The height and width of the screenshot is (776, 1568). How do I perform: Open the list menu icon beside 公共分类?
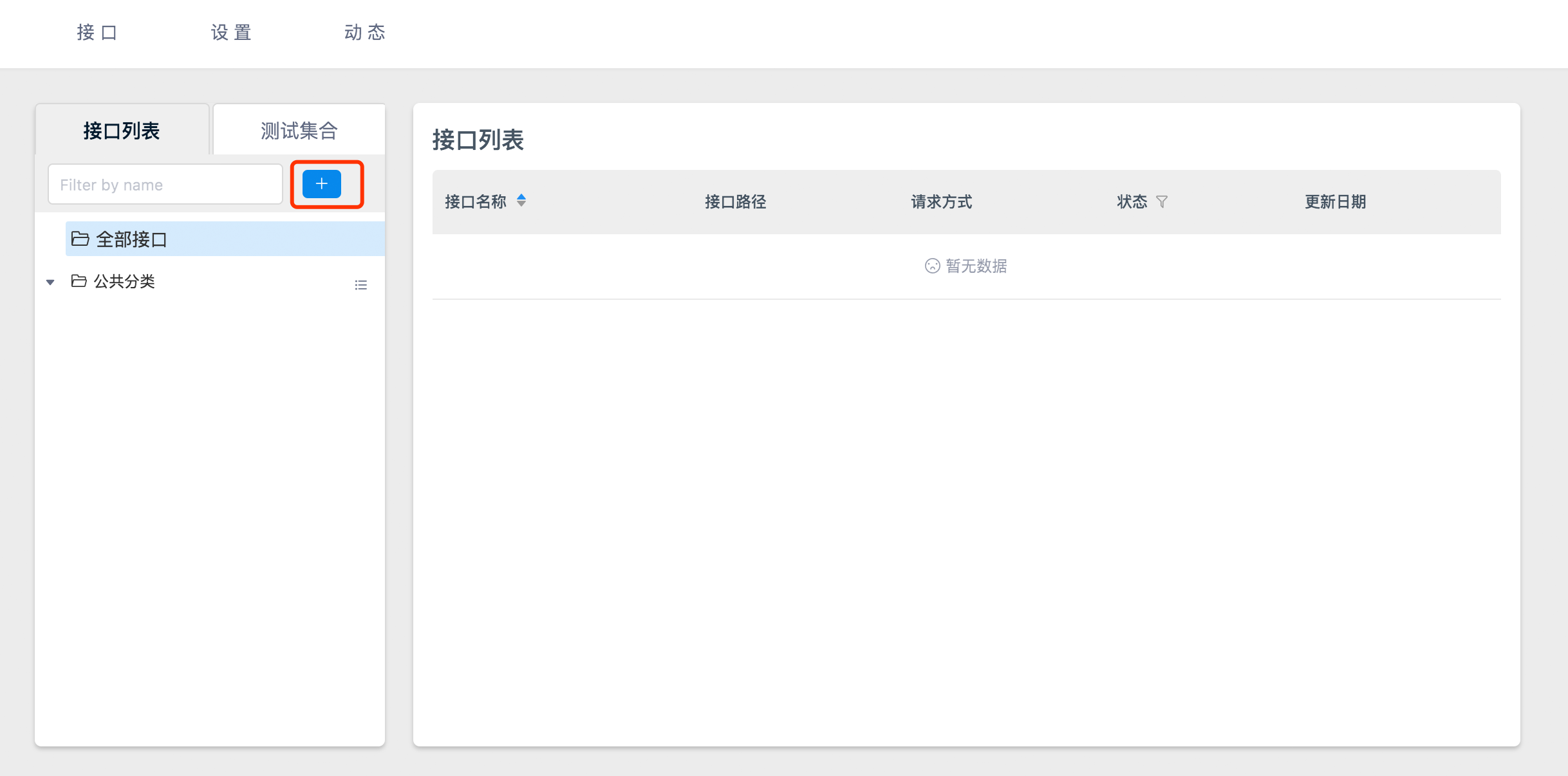click(360, 284)
